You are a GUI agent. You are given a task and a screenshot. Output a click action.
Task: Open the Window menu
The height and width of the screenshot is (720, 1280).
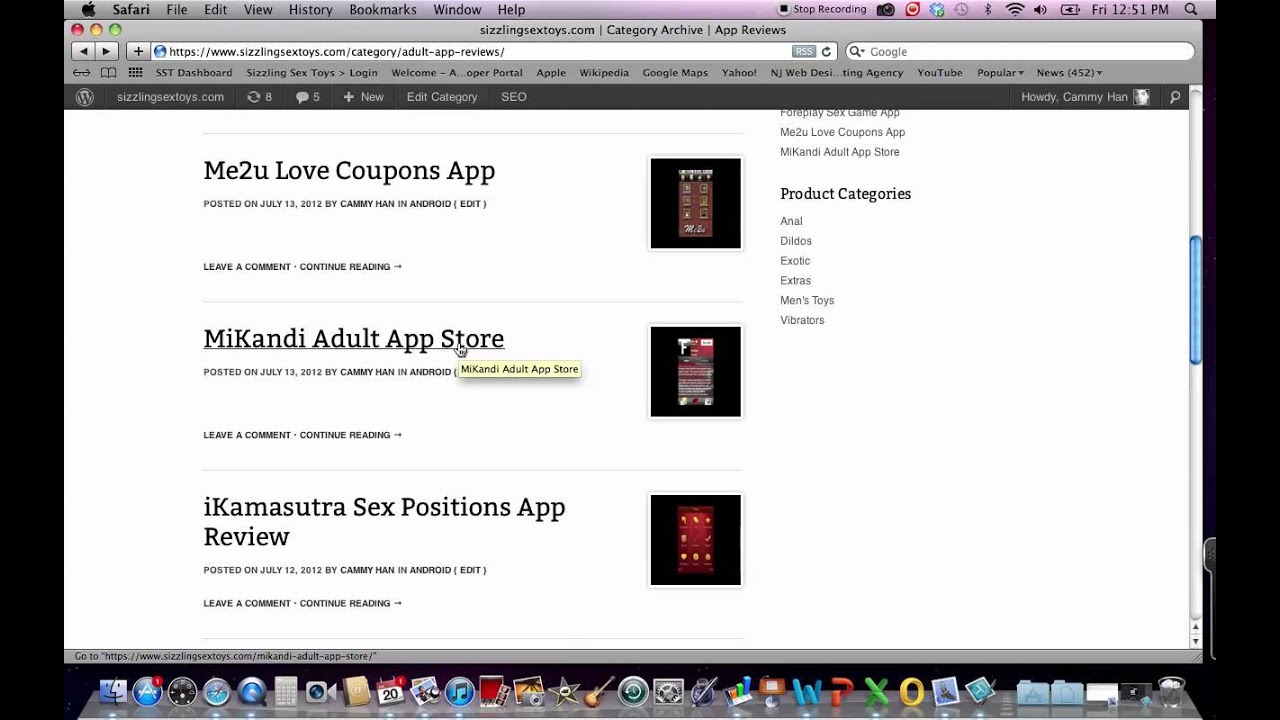click(457, 9)
